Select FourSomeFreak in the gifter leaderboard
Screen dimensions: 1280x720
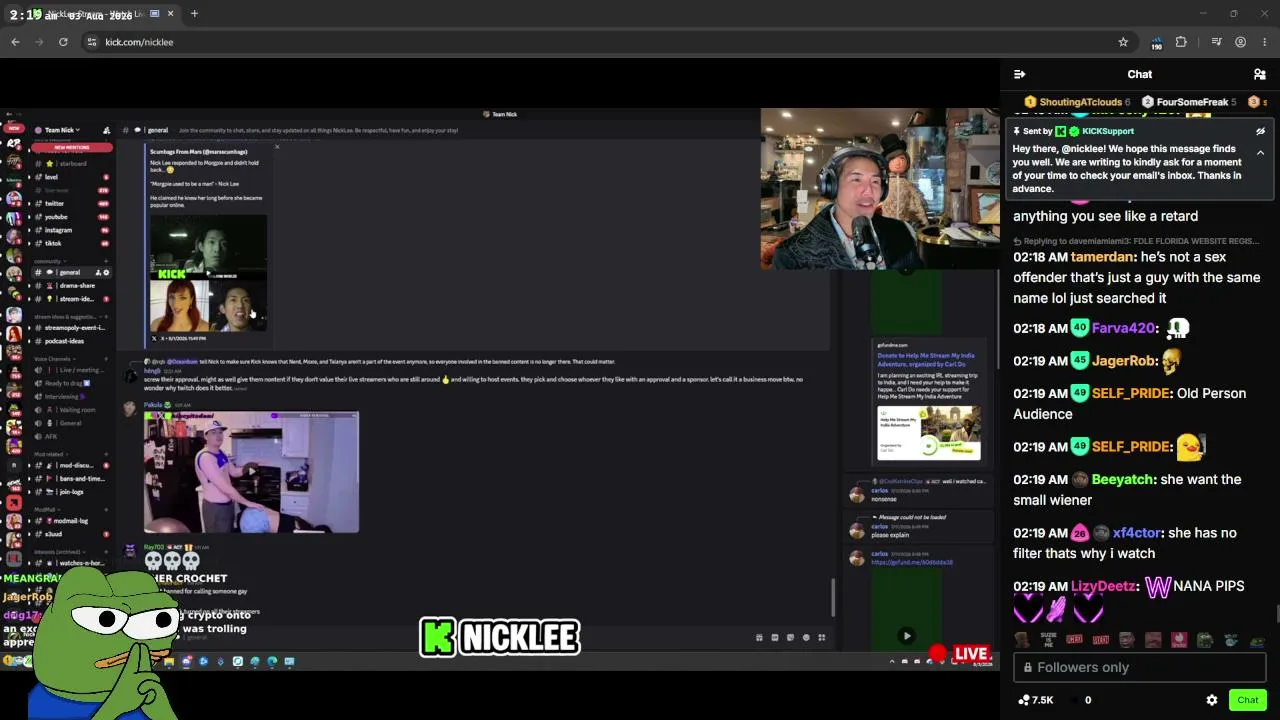[1189, 102]
